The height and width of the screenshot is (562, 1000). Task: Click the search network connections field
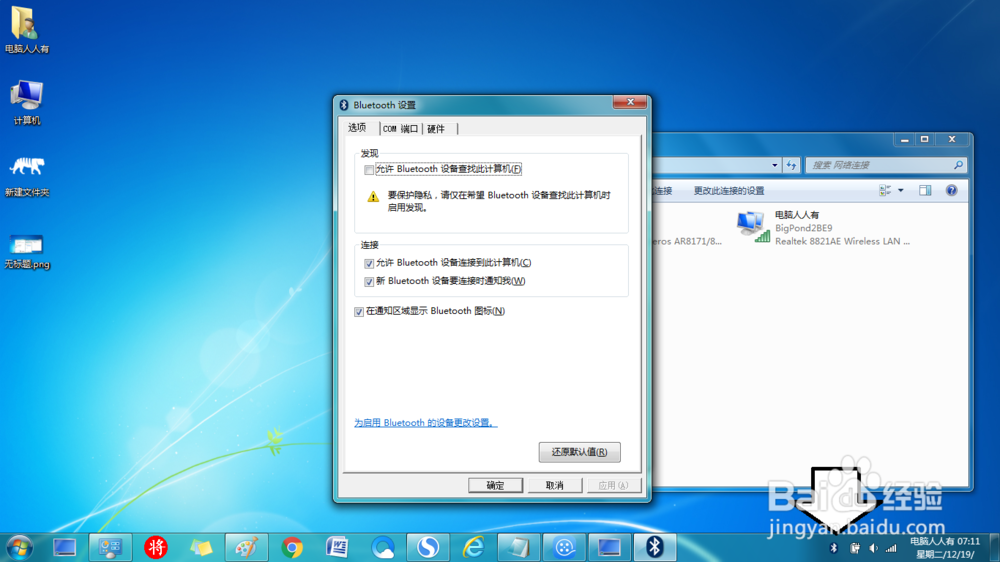tap(886, 165)
